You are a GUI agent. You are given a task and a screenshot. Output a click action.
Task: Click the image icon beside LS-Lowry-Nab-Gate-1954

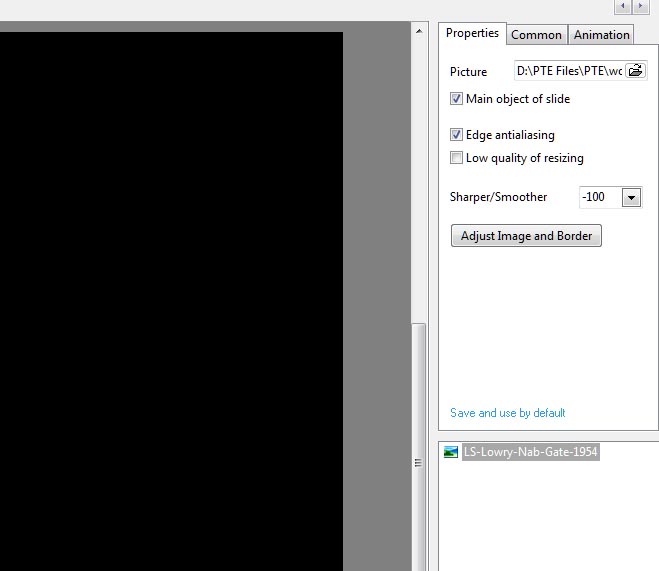[451, 452]
